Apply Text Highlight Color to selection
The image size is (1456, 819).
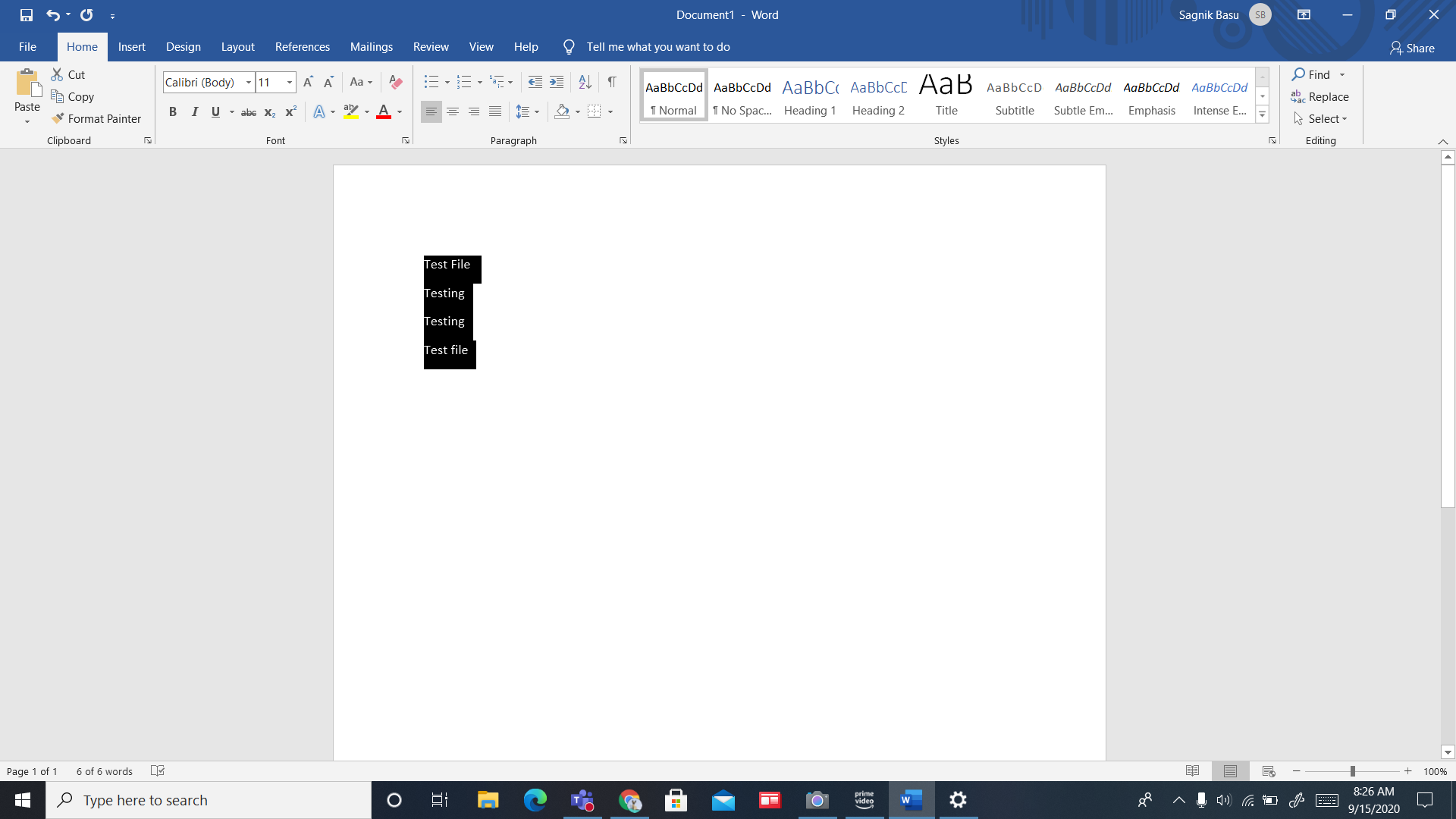(351, 111)
